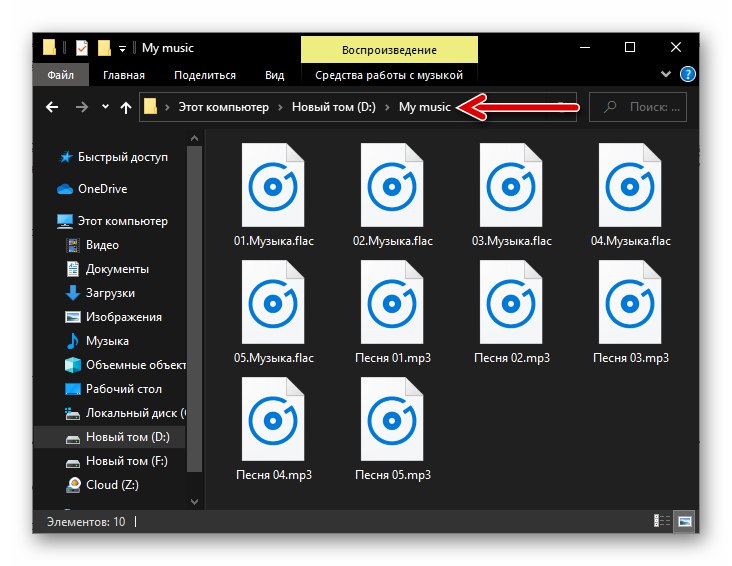The height and width of the screenshot is (566, 732).
Task: Click My music breadcrumb segment
Action: tap(425, 107)
